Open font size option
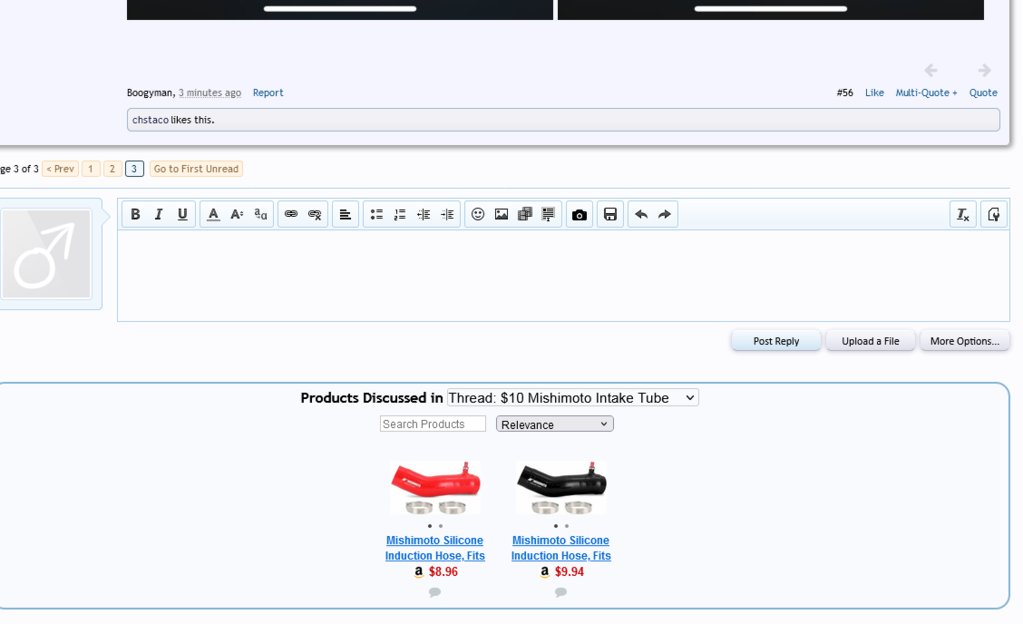1023x624 pixels. coord(236,214)
